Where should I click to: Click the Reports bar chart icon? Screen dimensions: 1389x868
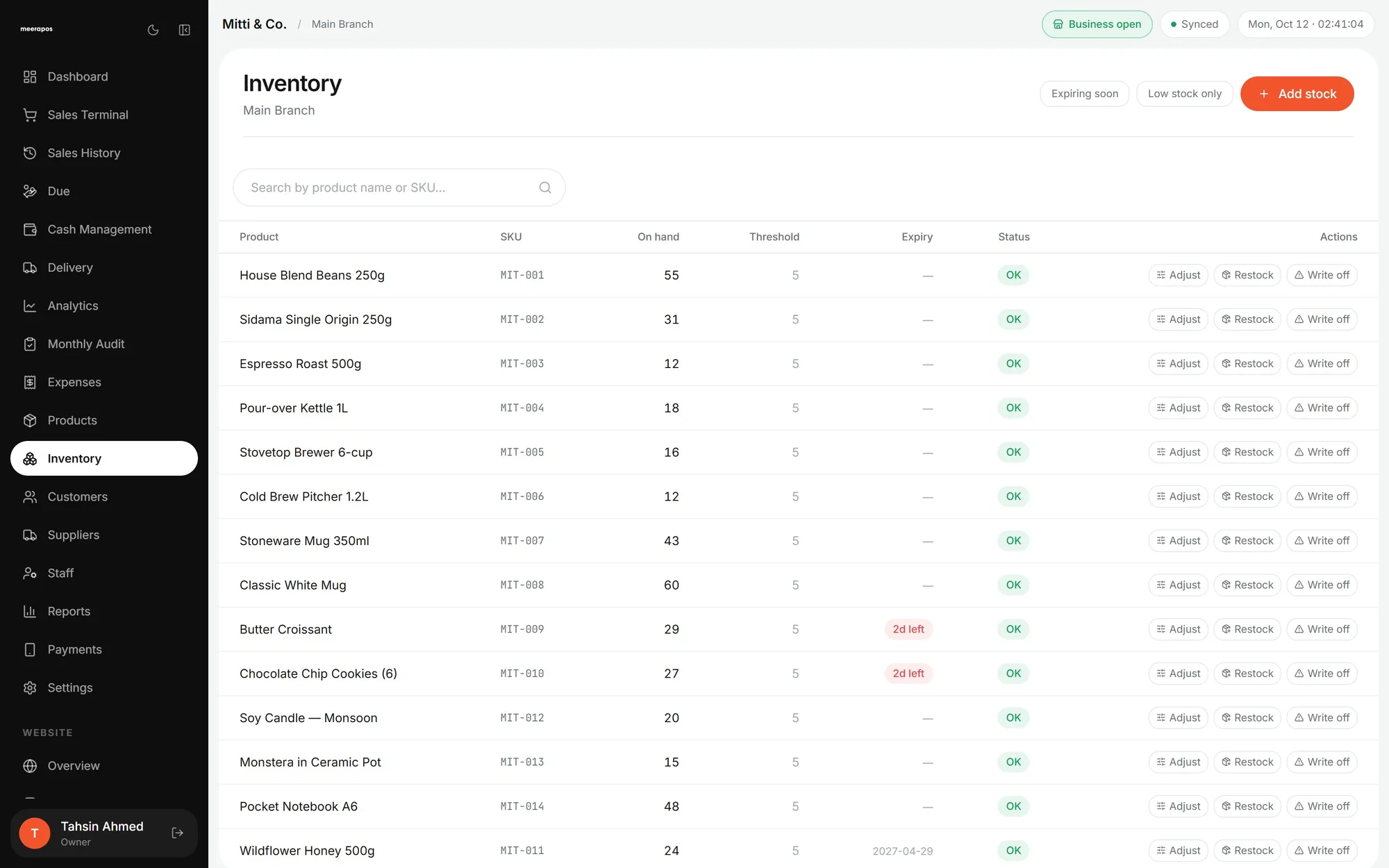pyautogui.click(x=30, y=611)
